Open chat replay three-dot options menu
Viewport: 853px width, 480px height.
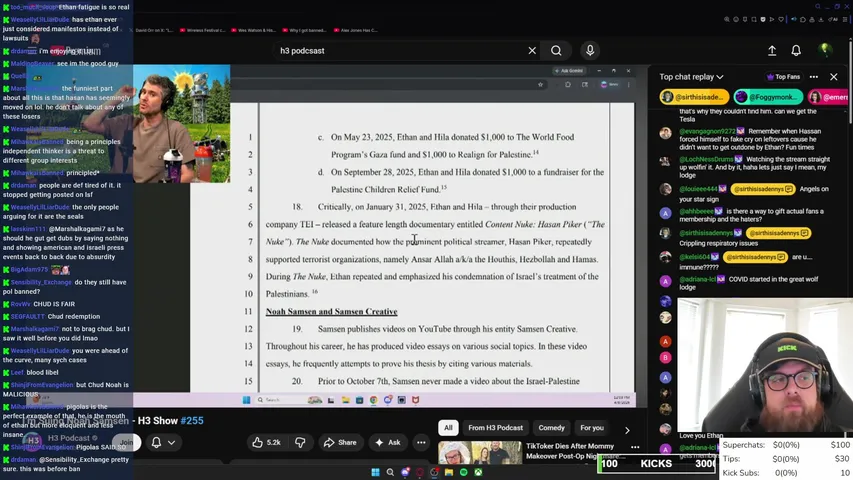[814, 77]
